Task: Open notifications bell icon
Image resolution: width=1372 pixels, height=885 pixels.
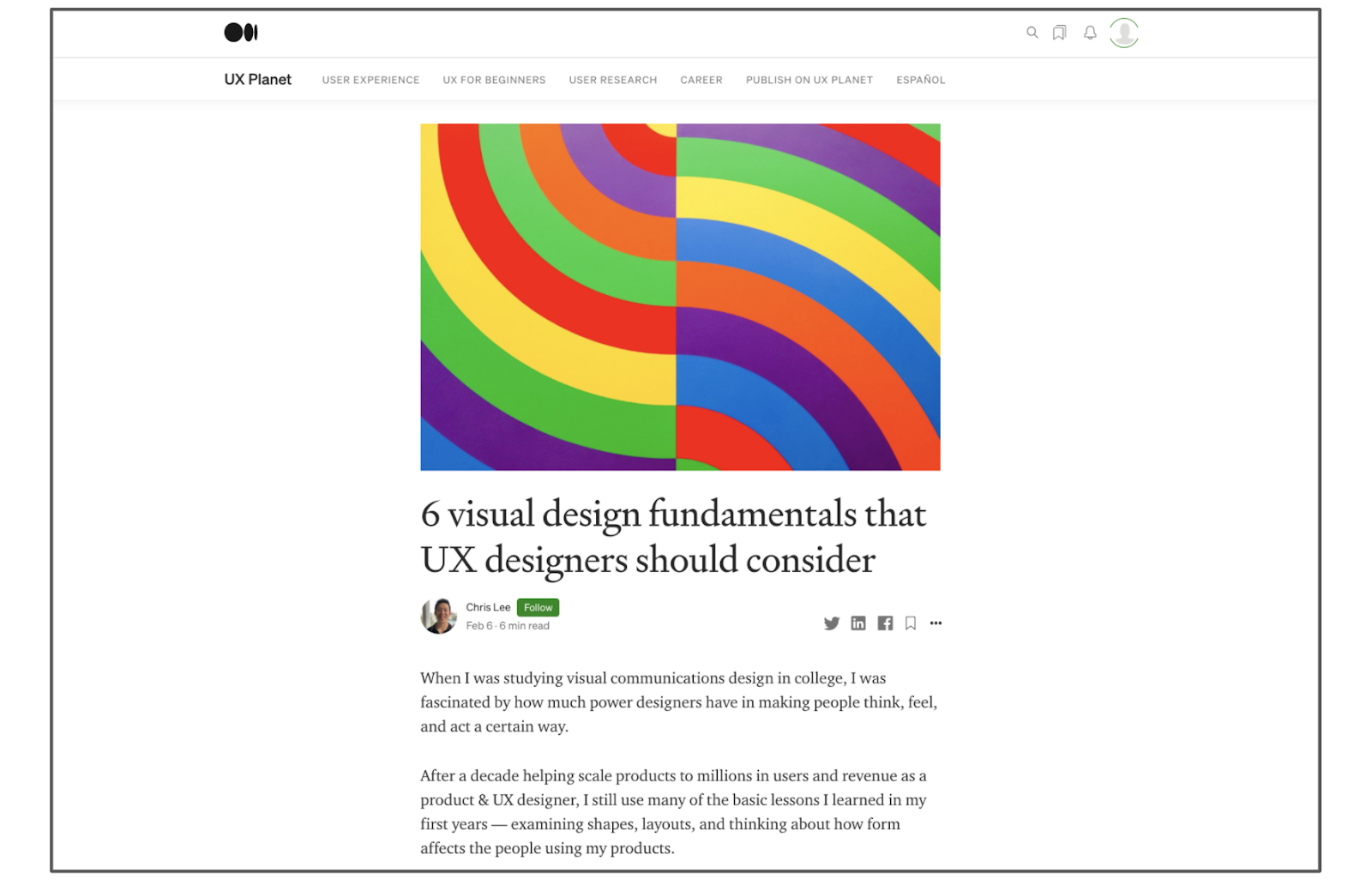Action: [x=1090, y=33]
